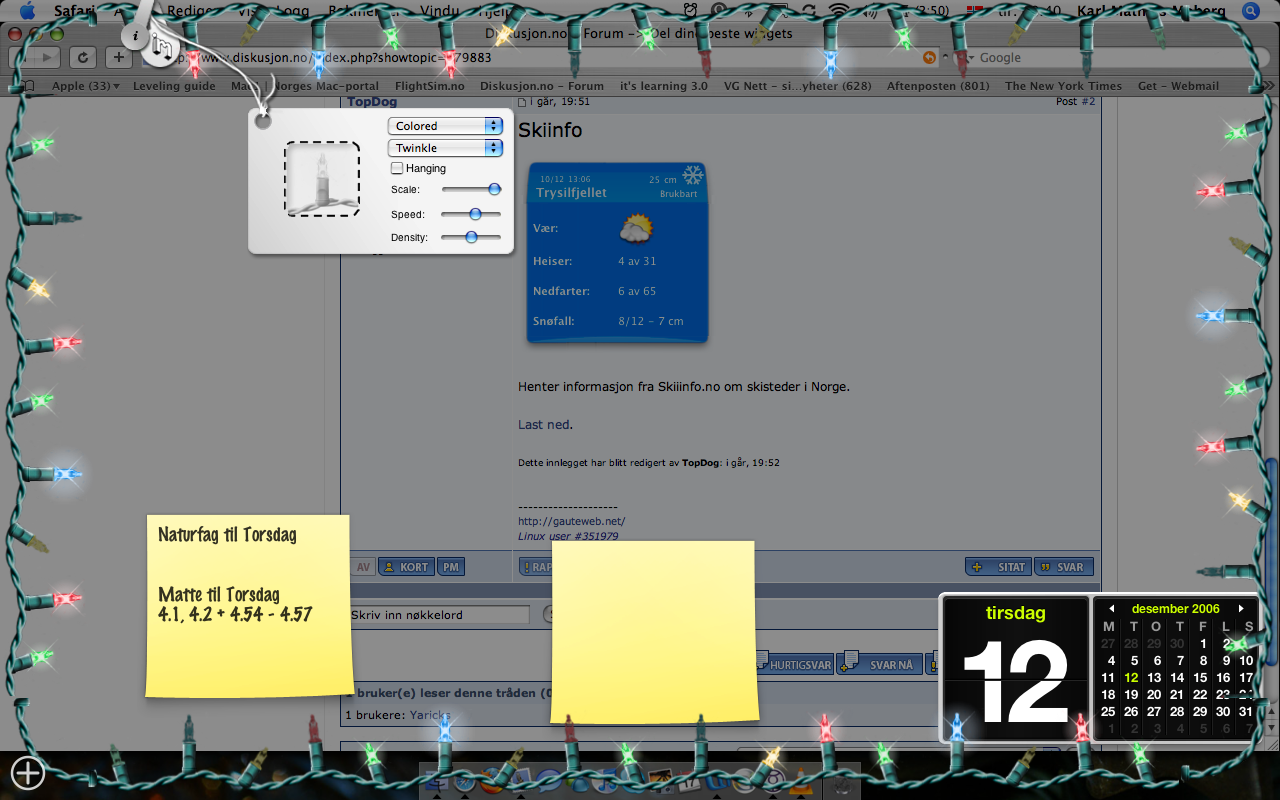Open Diskusjon.no - Forum bookmark
This screenshot has width=1280, height=800.
[542, 86]
